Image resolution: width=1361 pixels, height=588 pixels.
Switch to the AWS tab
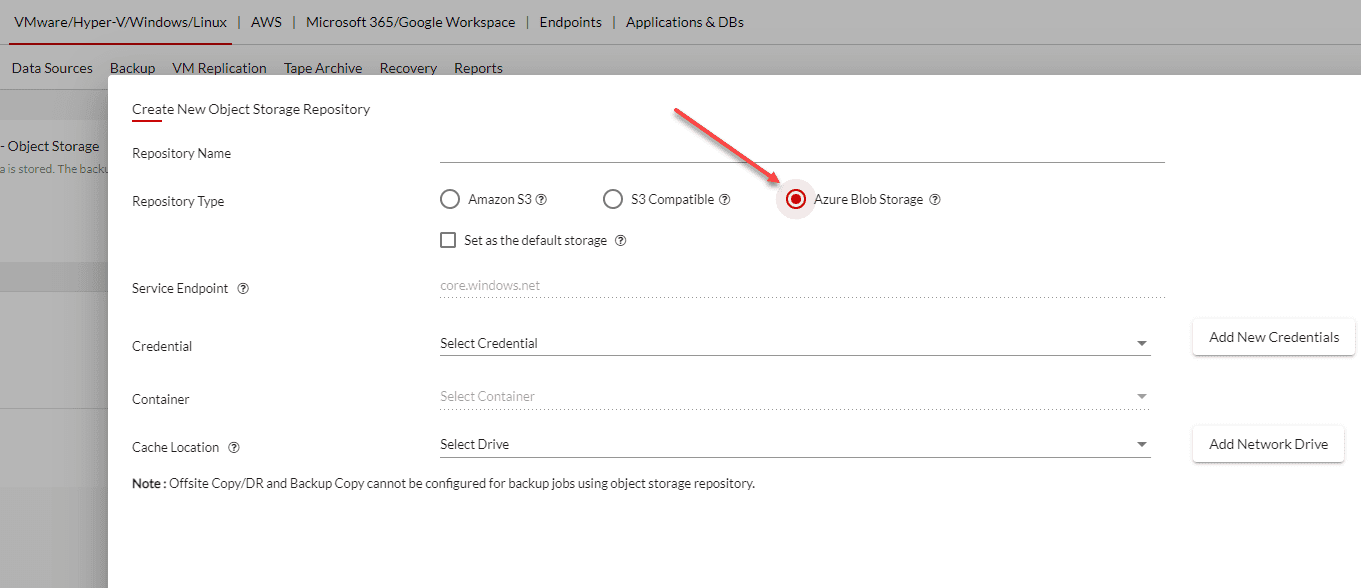point(266,22)
